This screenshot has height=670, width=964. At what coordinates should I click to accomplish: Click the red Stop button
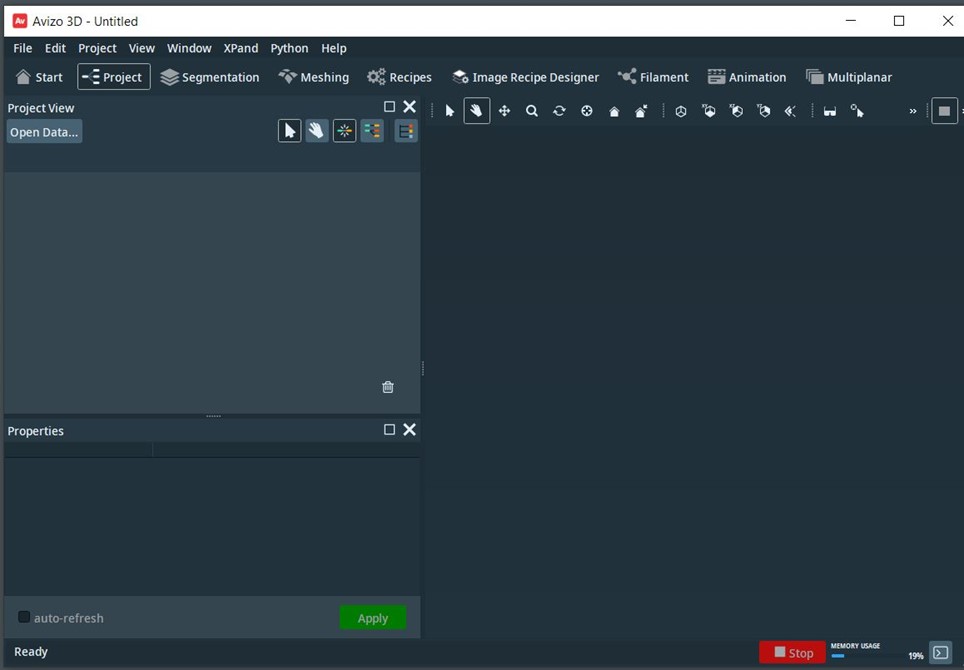792,652
